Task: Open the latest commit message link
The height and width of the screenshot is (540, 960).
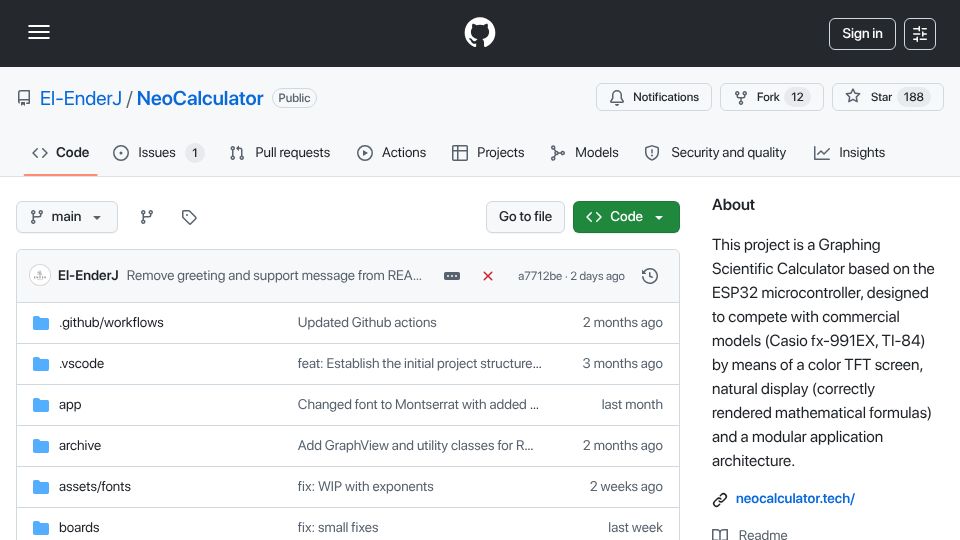Action: click(x=274, y=276)
